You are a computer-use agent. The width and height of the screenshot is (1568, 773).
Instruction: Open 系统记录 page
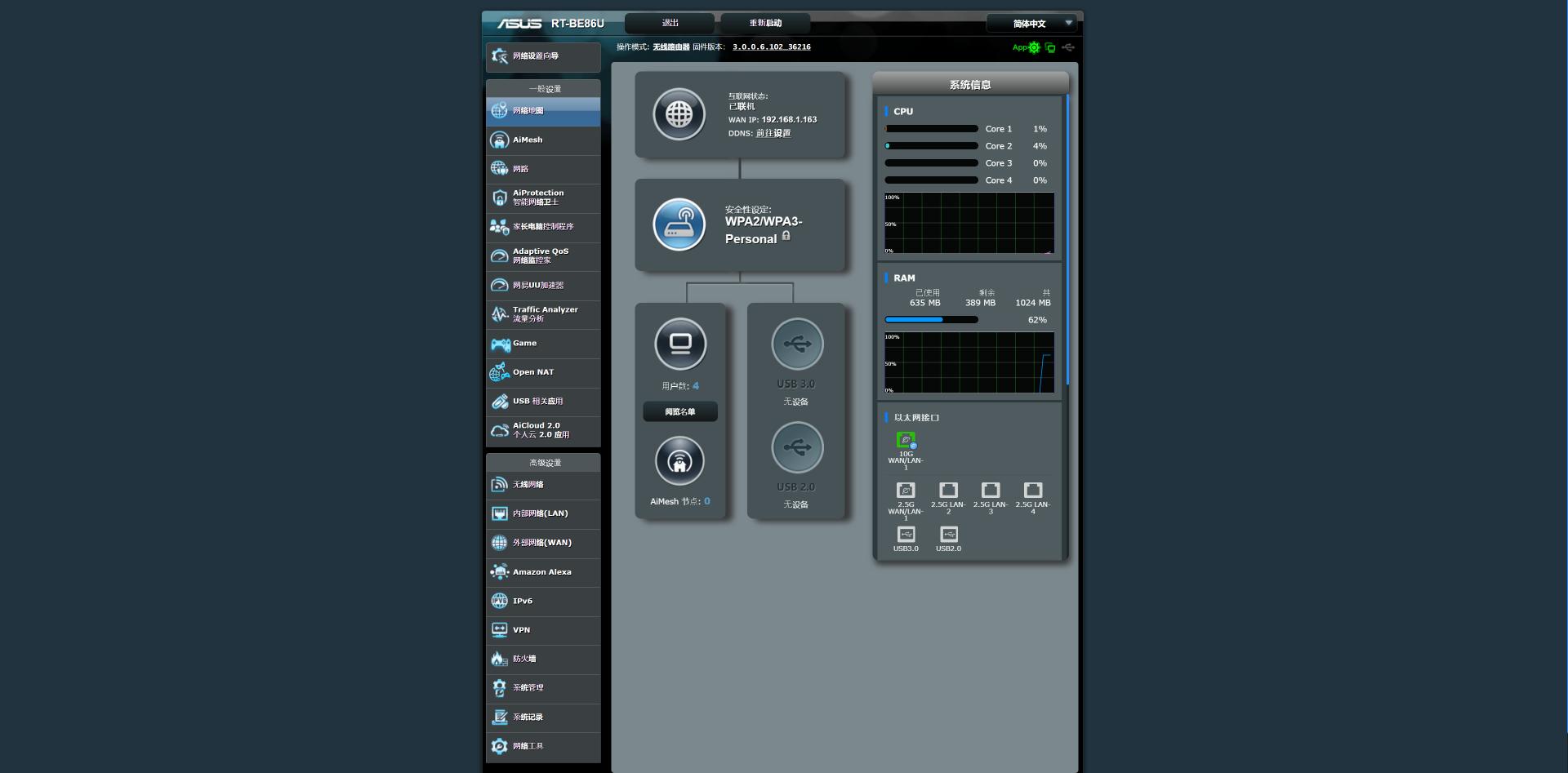[x=543, y=717]
